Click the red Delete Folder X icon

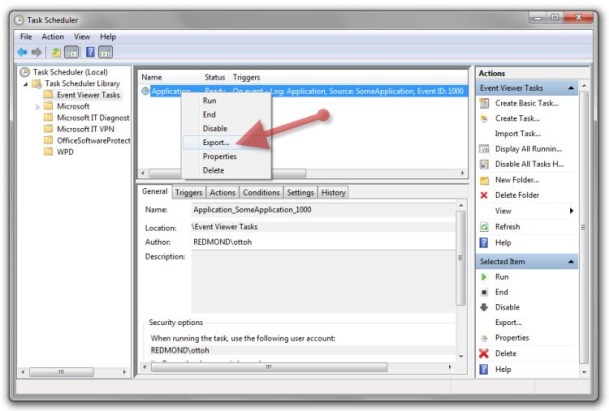484,195
